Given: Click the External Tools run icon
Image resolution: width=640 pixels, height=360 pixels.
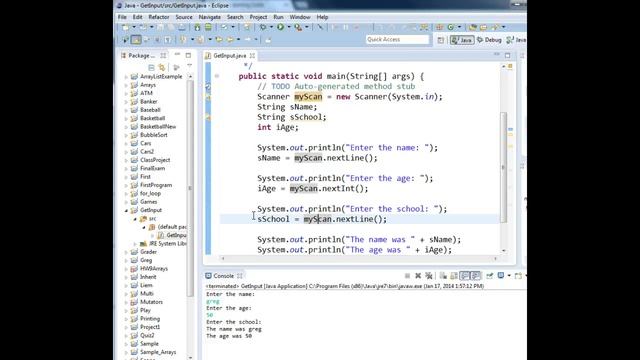Looking at the screenshot, I should coord(298,27).
